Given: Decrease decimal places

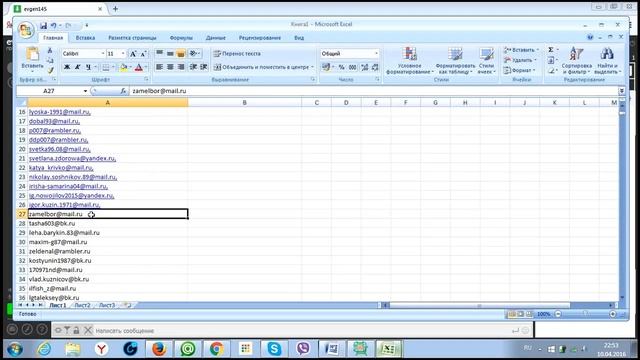Looking at the screenshot, I should [x=375, y=67].
